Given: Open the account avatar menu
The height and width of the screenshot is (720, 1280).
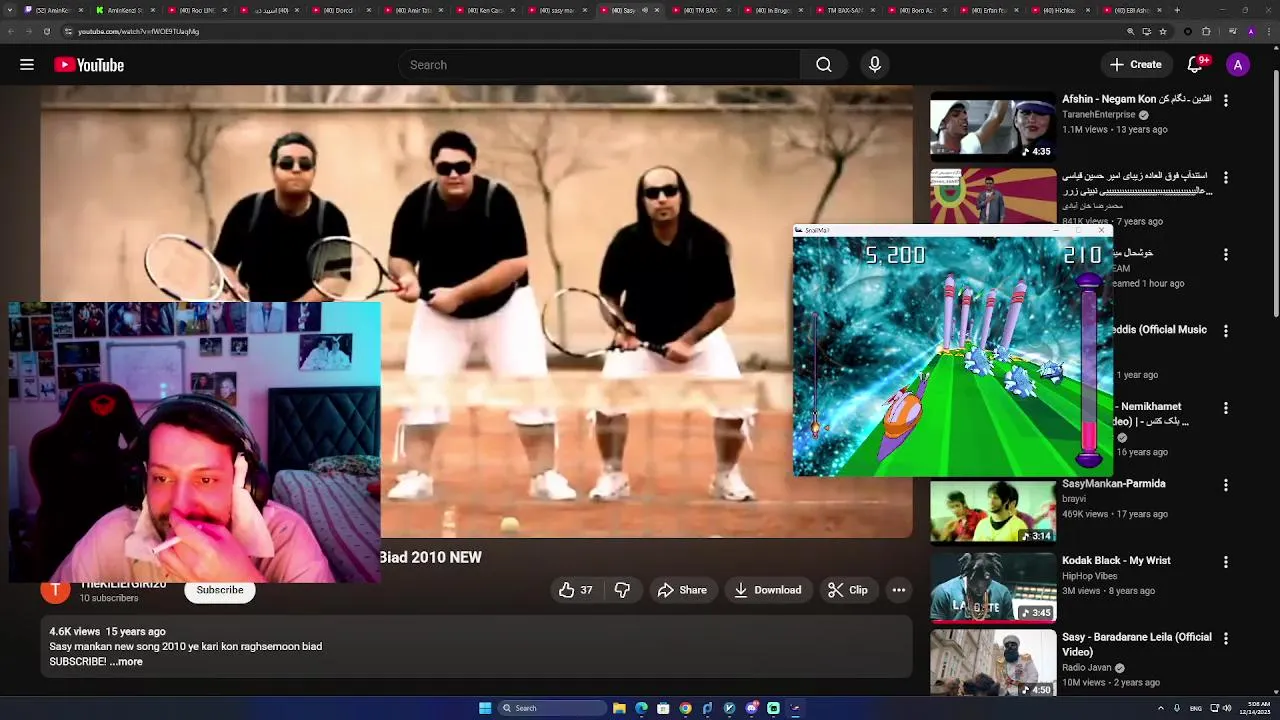Looking at the screenshot, I should [1238, 65].
